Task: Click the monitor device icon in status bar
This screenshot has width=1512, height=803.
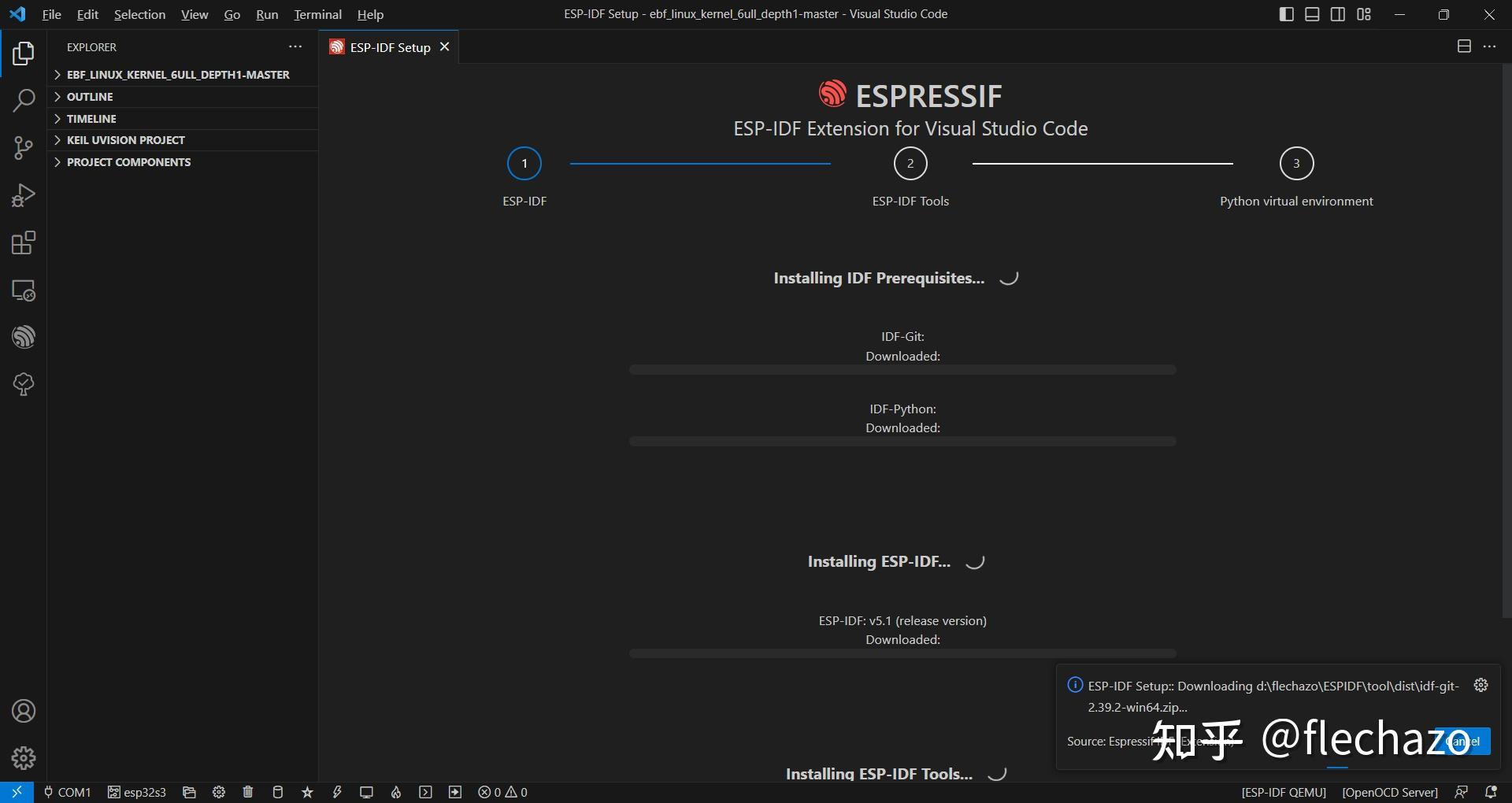Action: [x=366, y=792]
